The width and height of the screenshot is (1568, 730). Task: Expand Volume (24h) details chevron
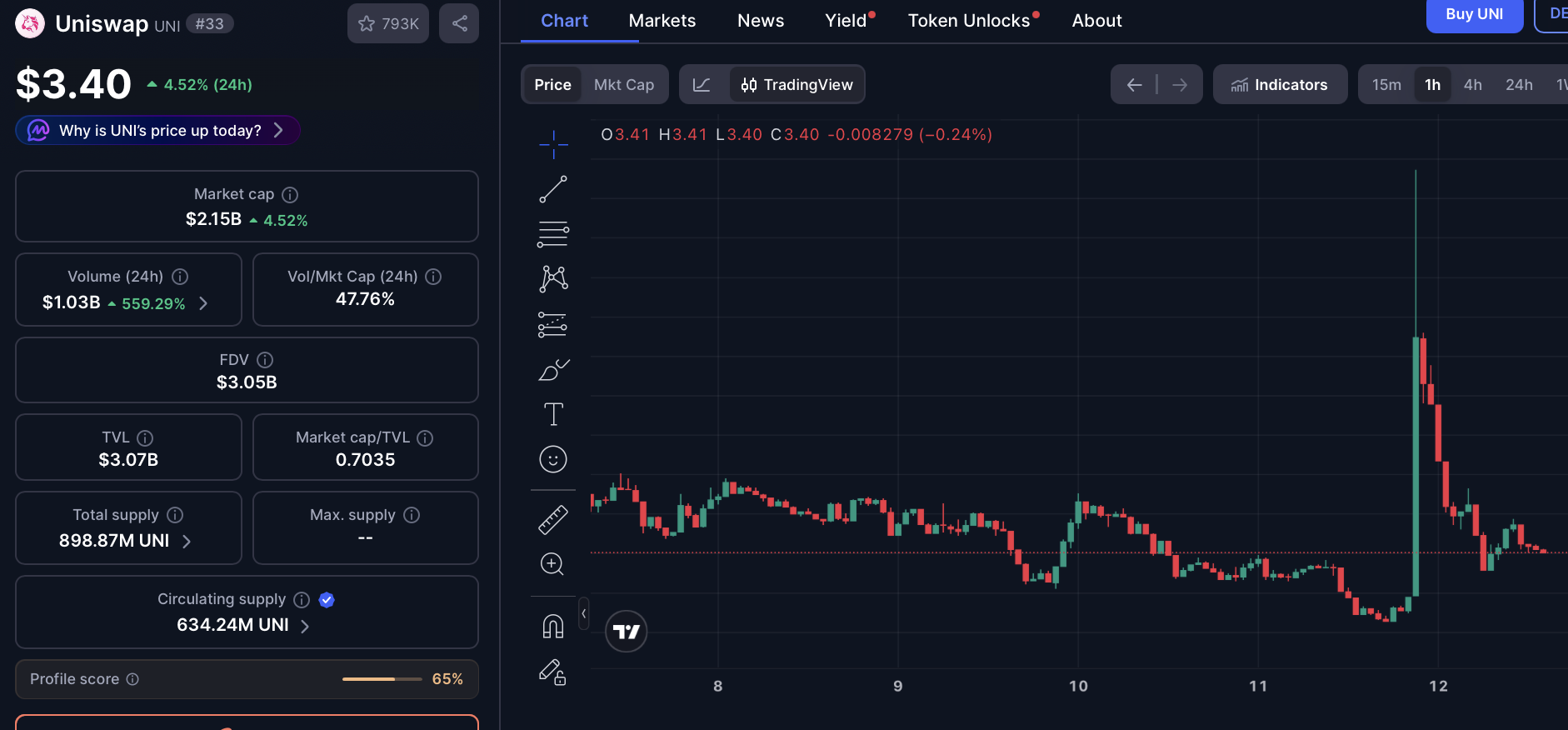[203, 303]
